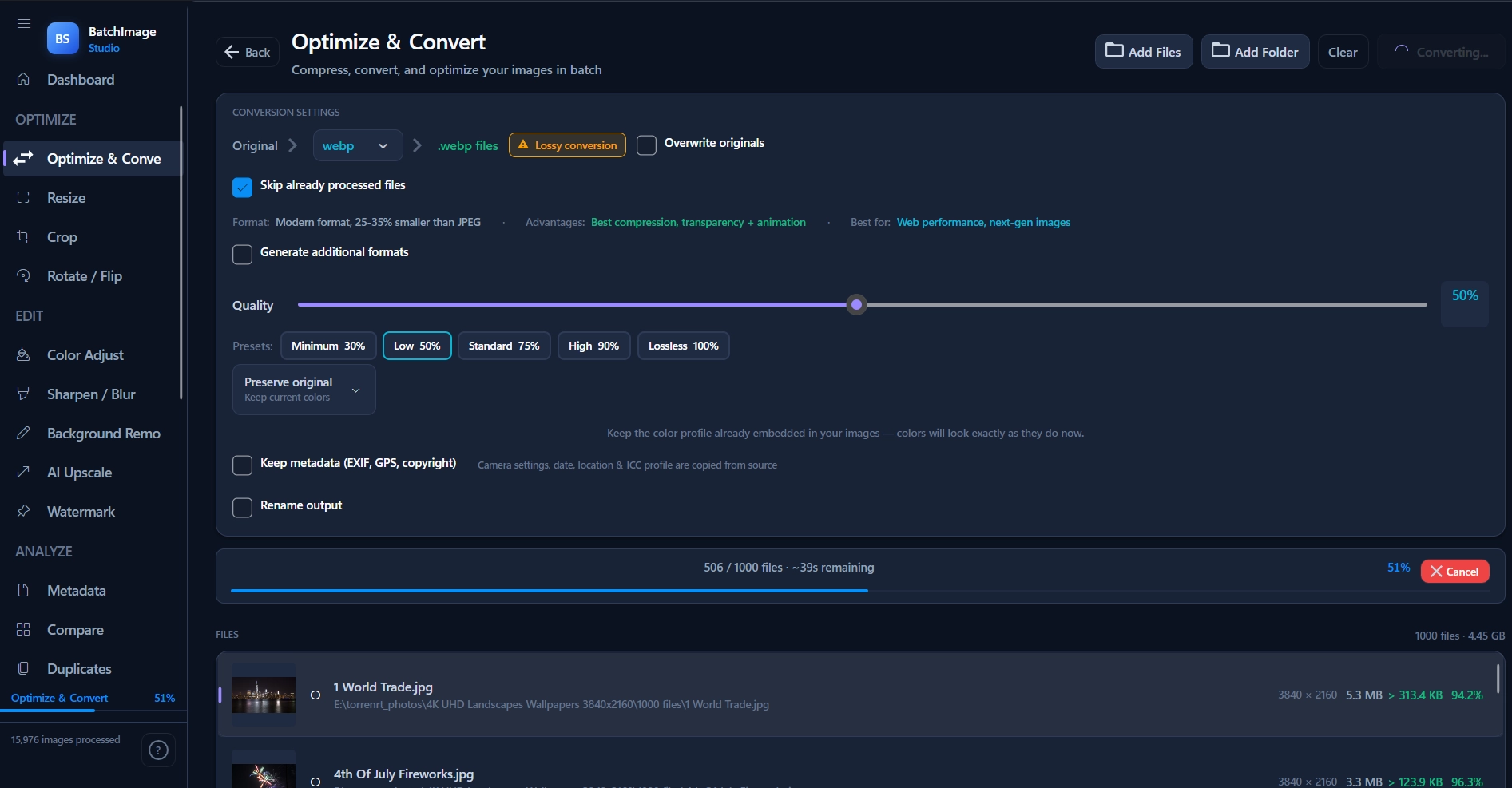Choose the Standard 75% preset
1512x788 pixels.
[504, 346]
